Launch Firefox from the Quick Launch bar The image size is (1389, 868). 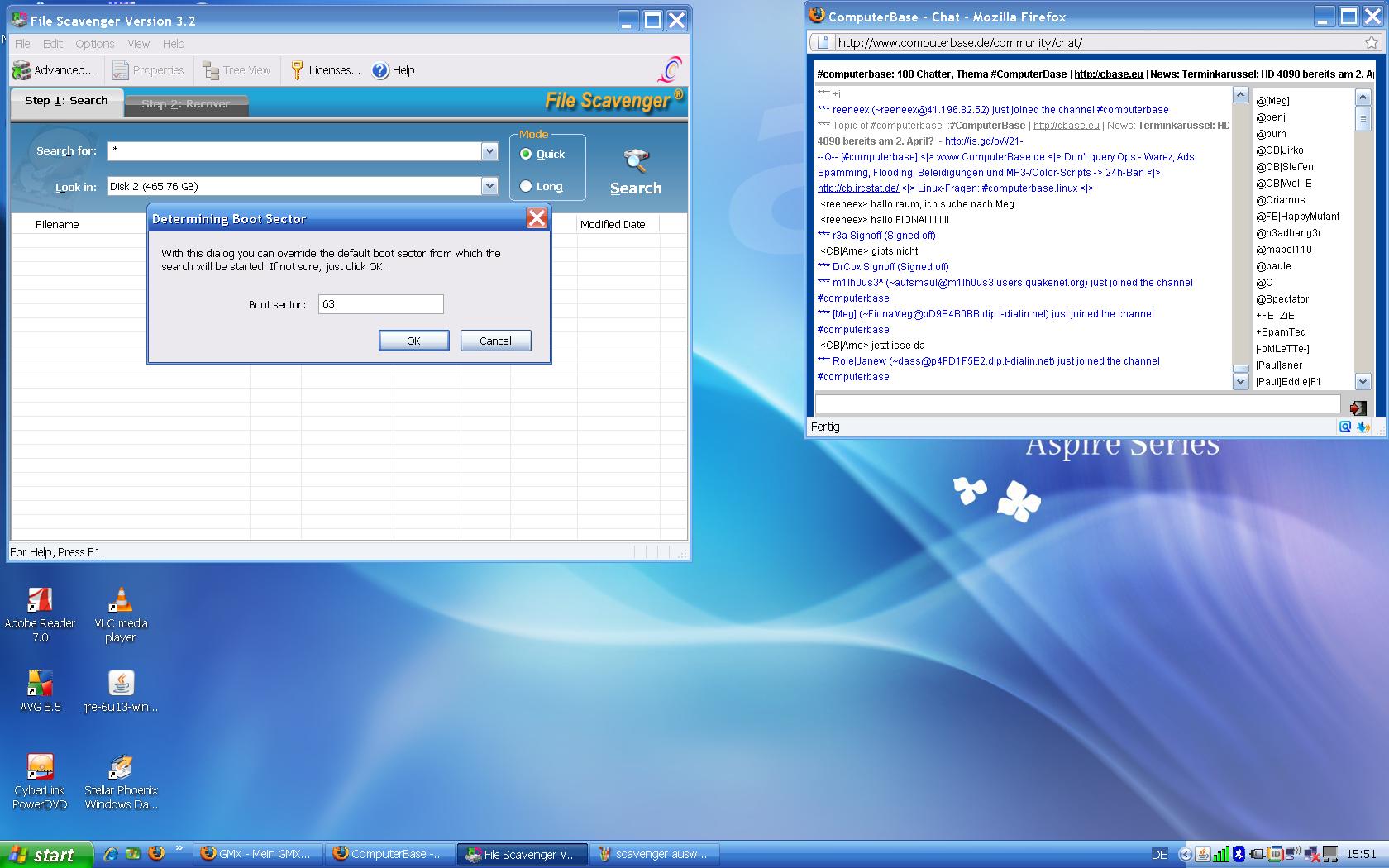point(155,854)
